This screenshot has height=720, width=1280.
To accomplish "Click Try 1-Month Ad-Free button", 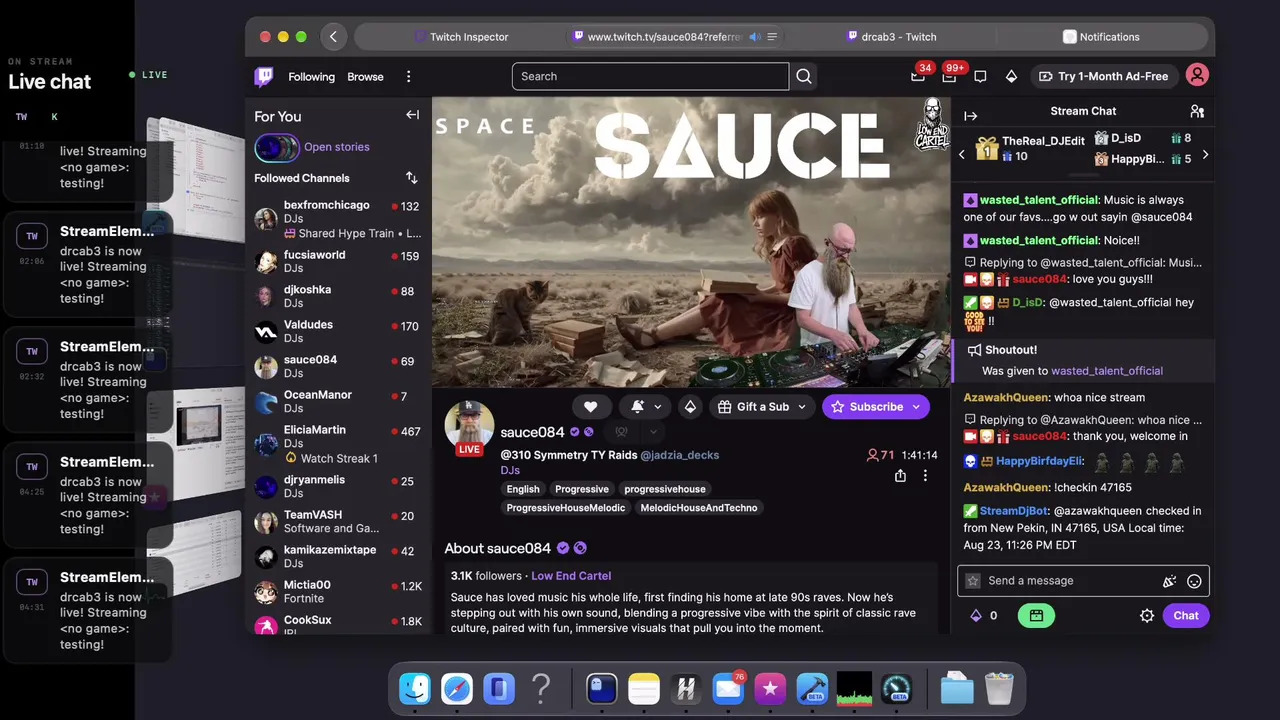I will click(1103, 76).
